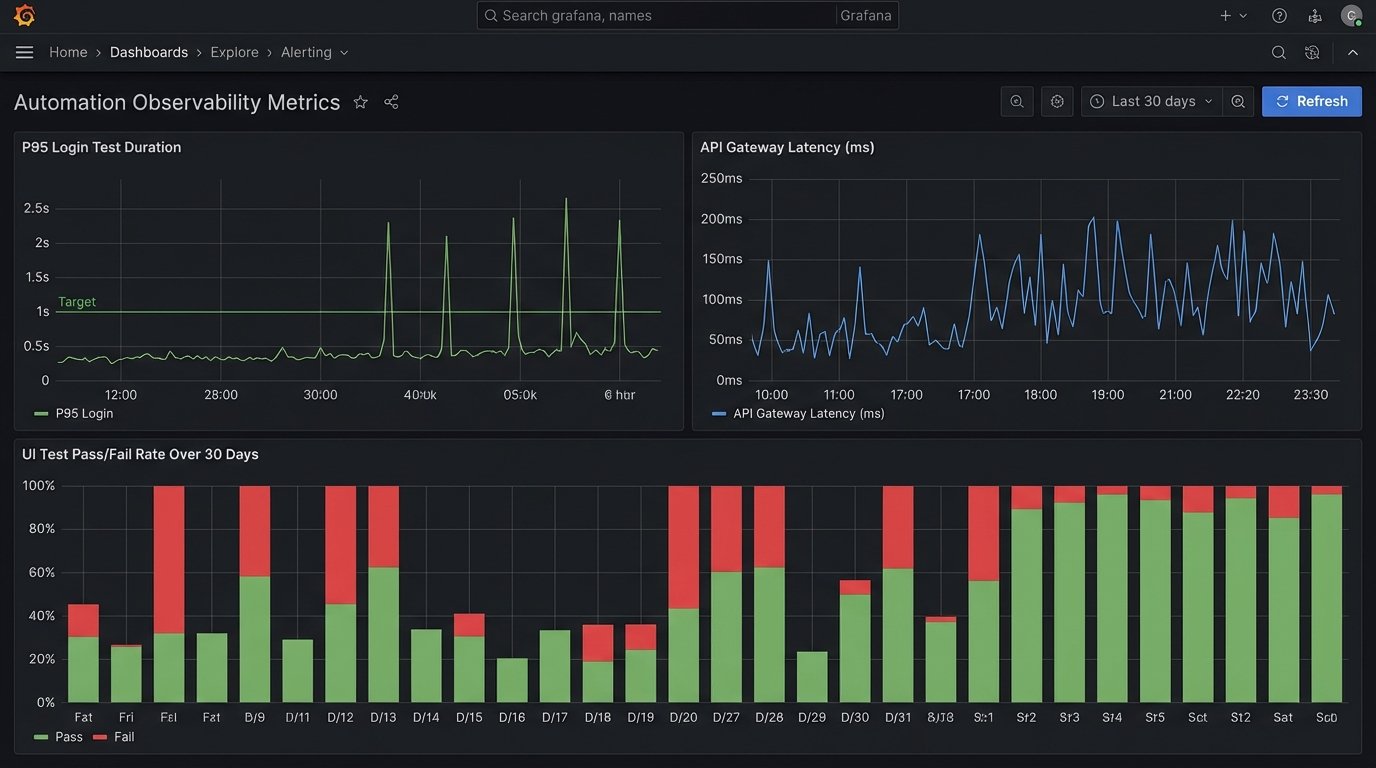Go to Dashboards in breadcrumb
Image resolution: width=1376 pixels, height=768 pixels.
click(x=149, y=52)
